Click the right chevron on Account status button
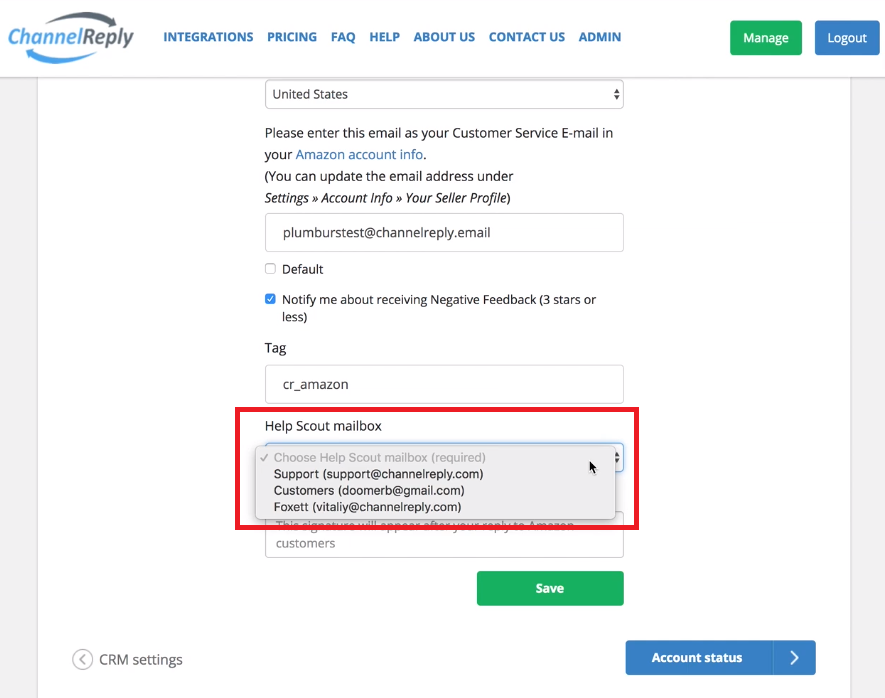The height and width of the screenshot is (698, 885). point(794,657)
